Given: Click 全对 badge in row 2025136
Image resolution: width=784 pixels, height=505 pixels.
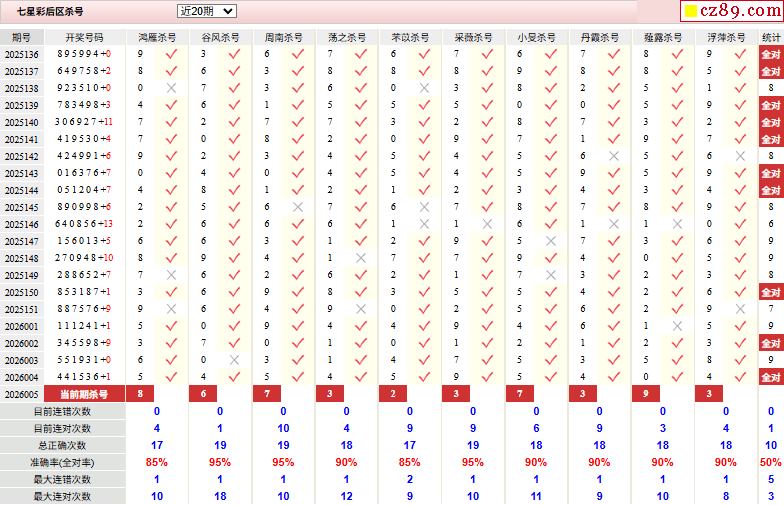Looking at the screenshot, I should [x=770, y=54].
